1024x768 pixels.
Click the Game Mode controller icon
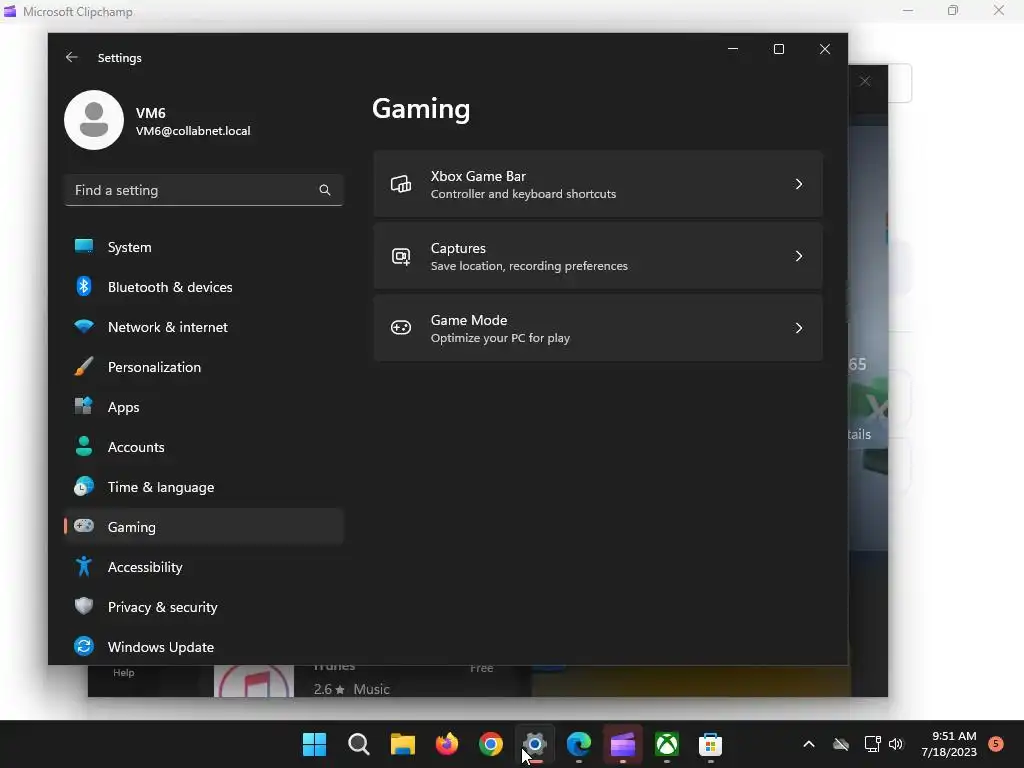point(401,328)
